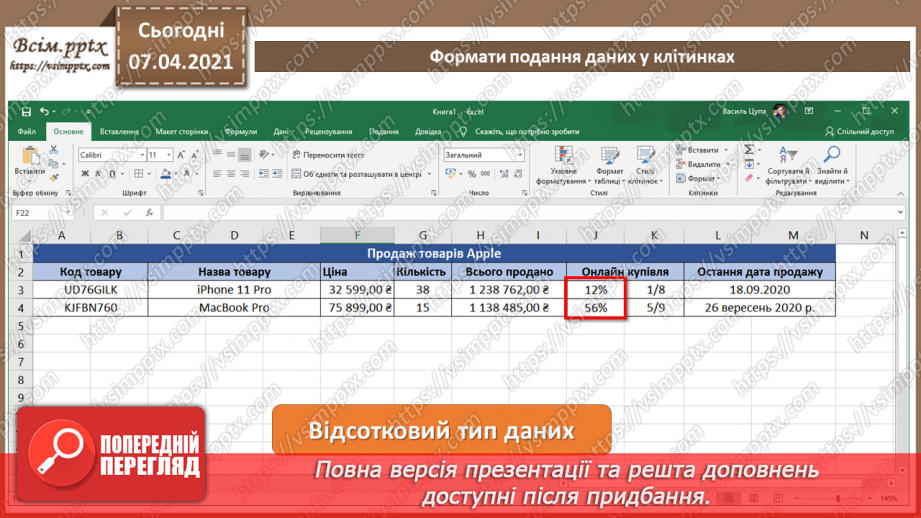921x518 pixels.
Task: Click the Fill Color bucket swatch
Action: click(x=166, y=174)
